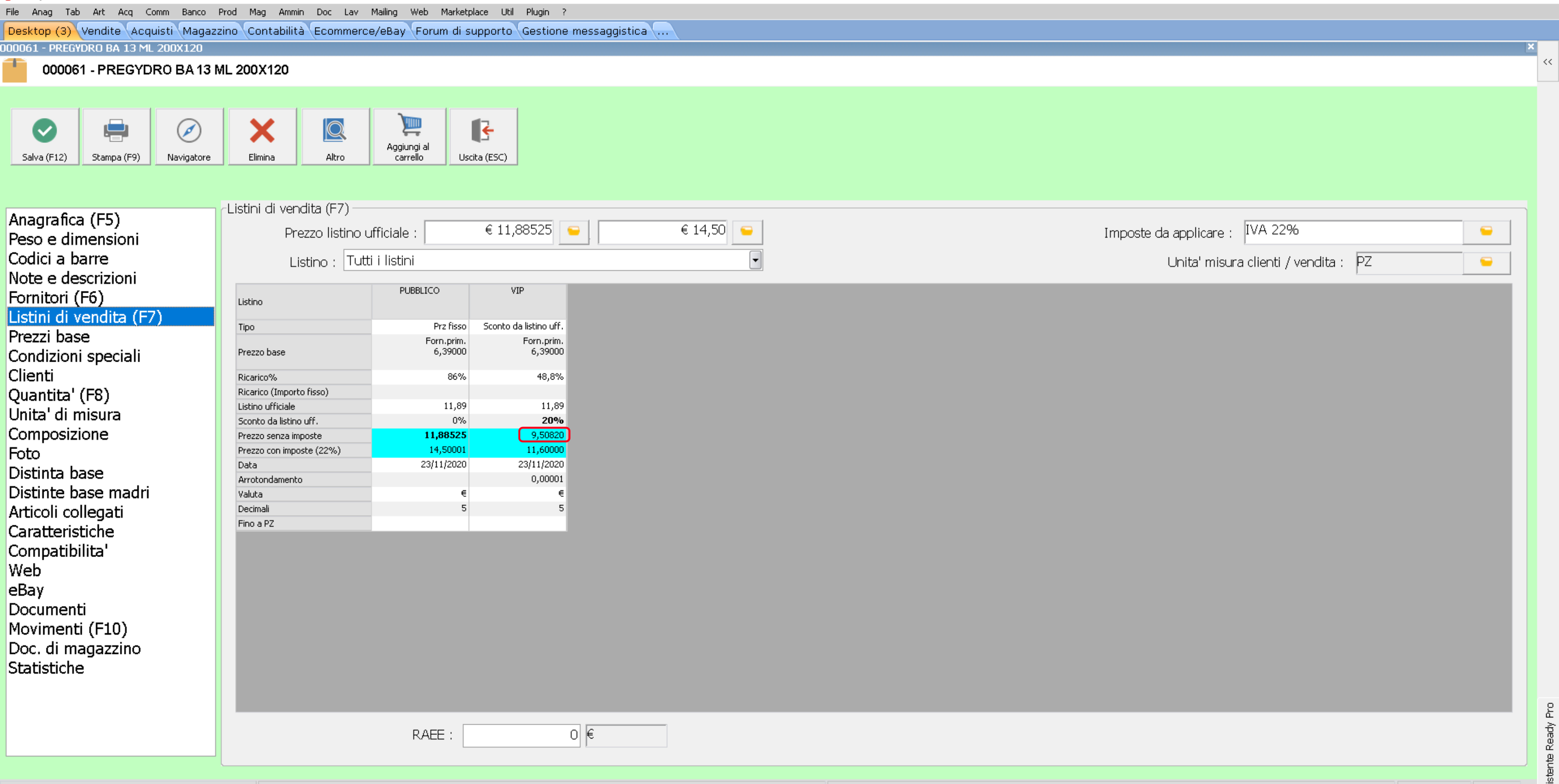Select Movimenti (F10) section
This screenshot has height=784, width=1559.
pyautogui.click(x=111, y=629)
